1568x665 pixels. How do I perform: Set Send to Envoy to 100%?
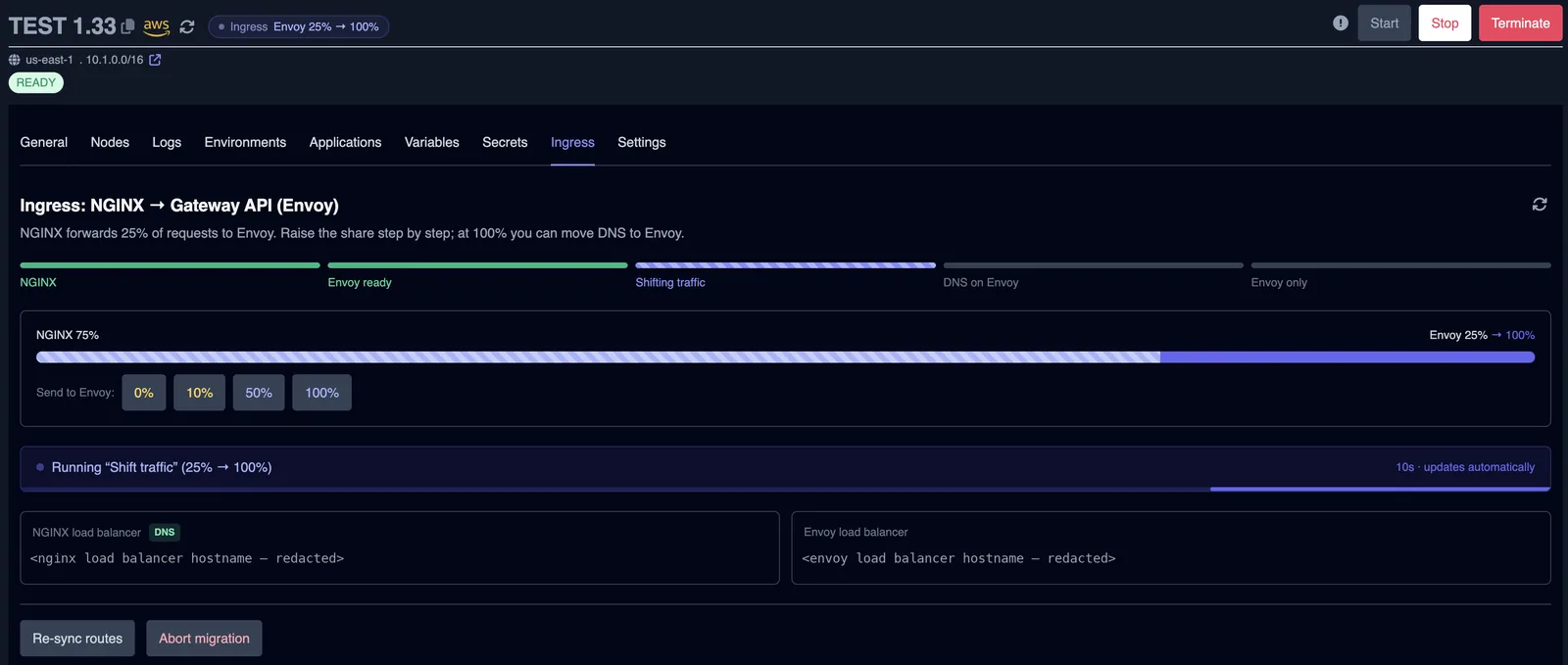pos(321,393)
